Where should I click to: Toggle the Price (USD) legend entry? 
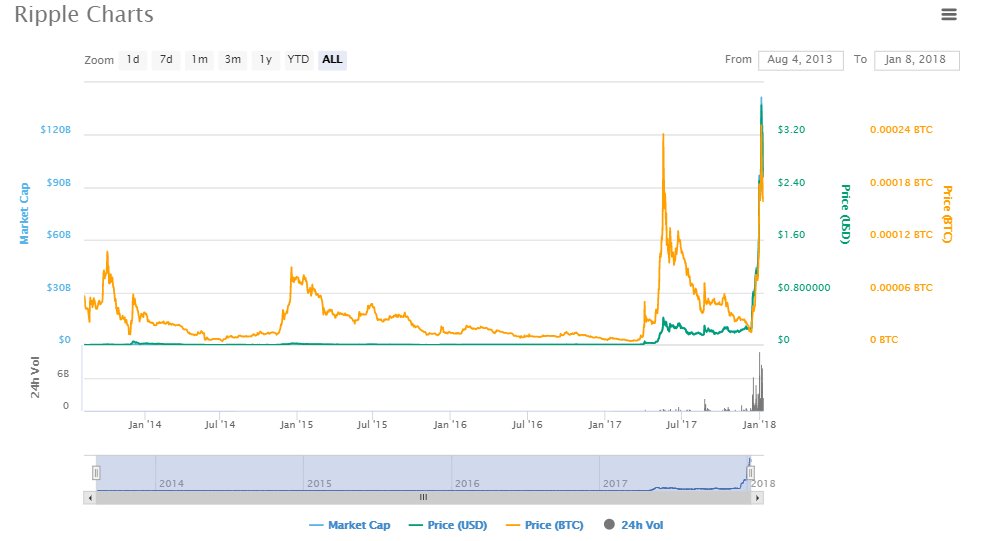tap(448, 525)
